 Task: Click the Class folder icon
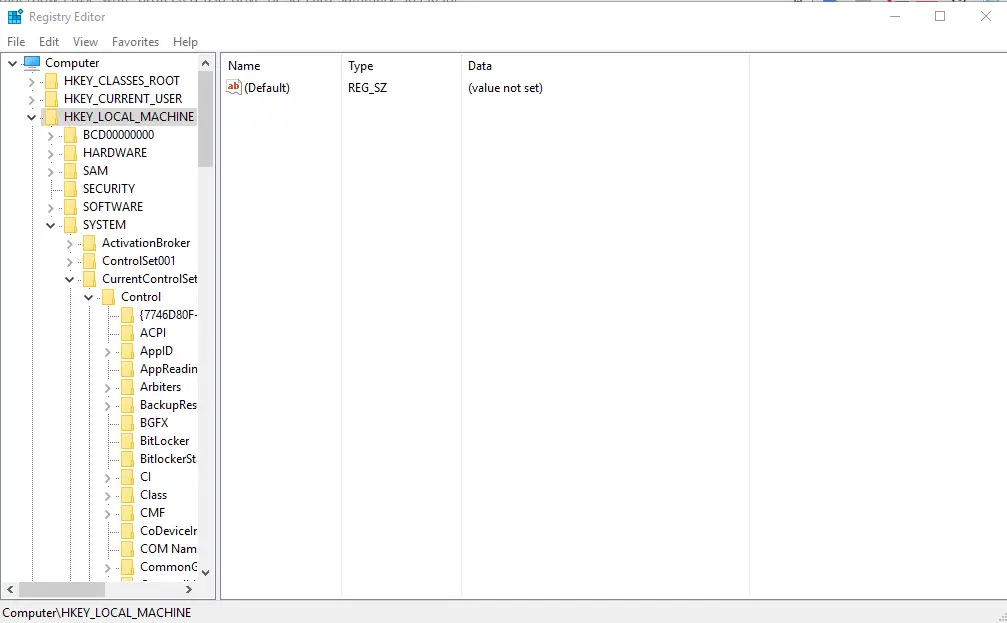tap(128, 495)
